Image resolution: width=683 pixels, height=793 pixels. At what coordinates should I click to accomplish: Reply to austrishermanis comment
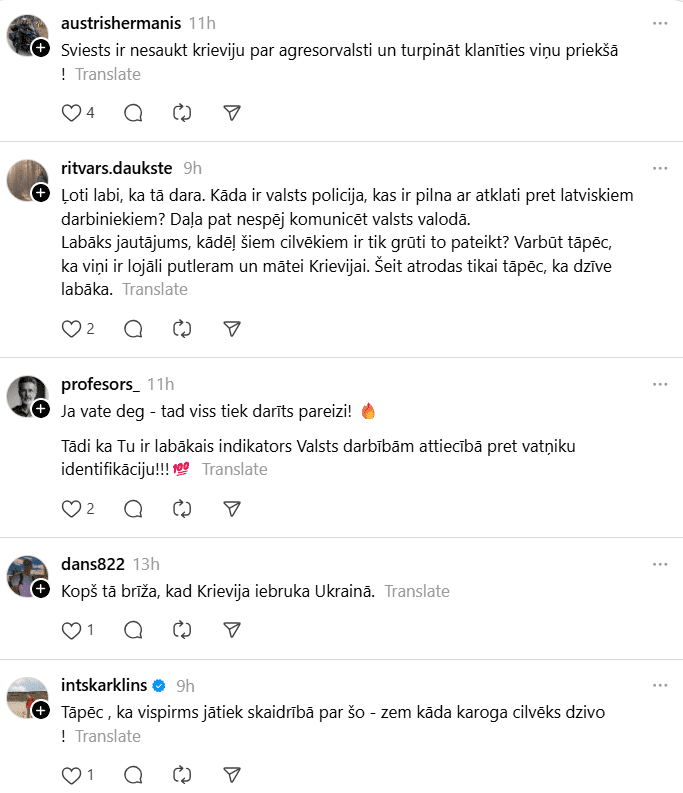coord(132,113)
